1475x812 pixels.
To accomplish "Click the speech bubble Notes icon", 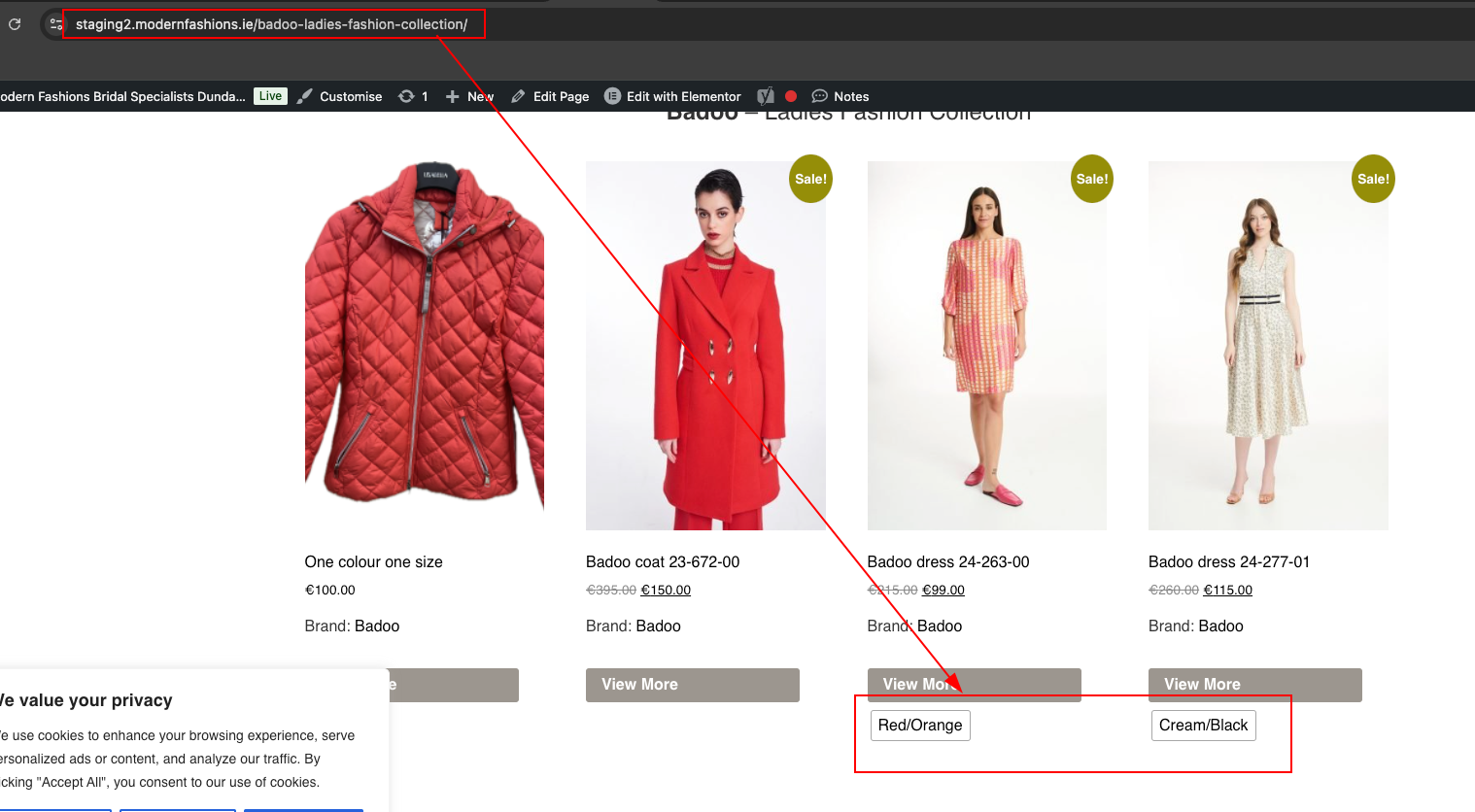I will pos(819,96).
